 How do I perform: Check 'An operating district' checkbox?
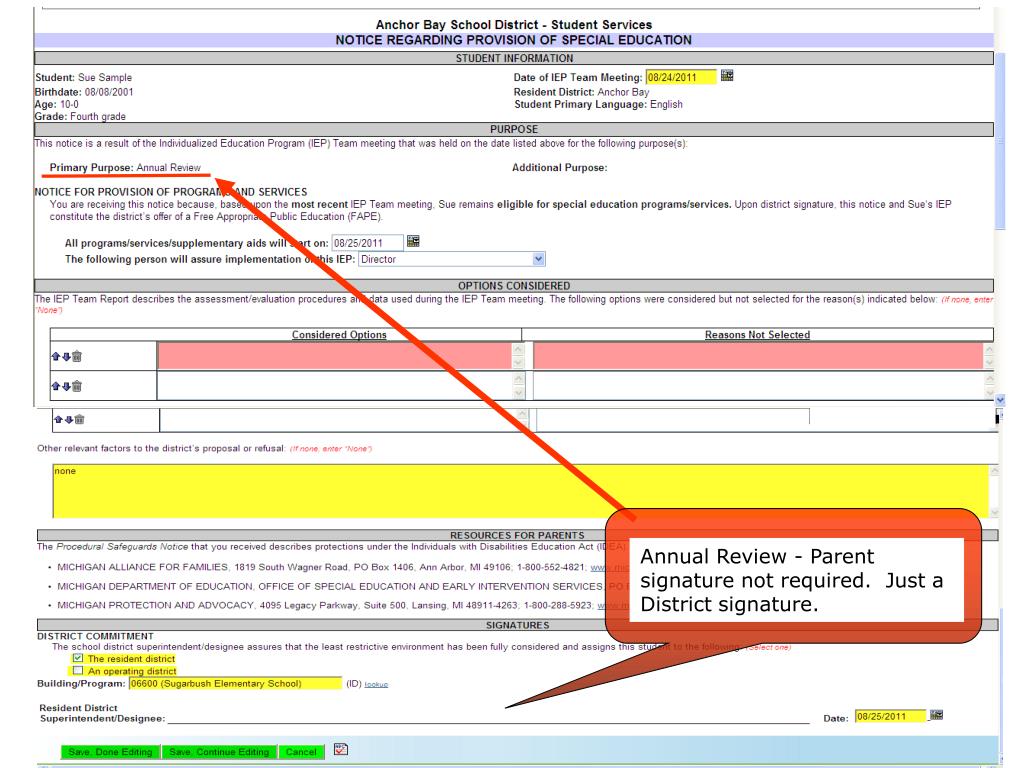[x=78, y=671]
